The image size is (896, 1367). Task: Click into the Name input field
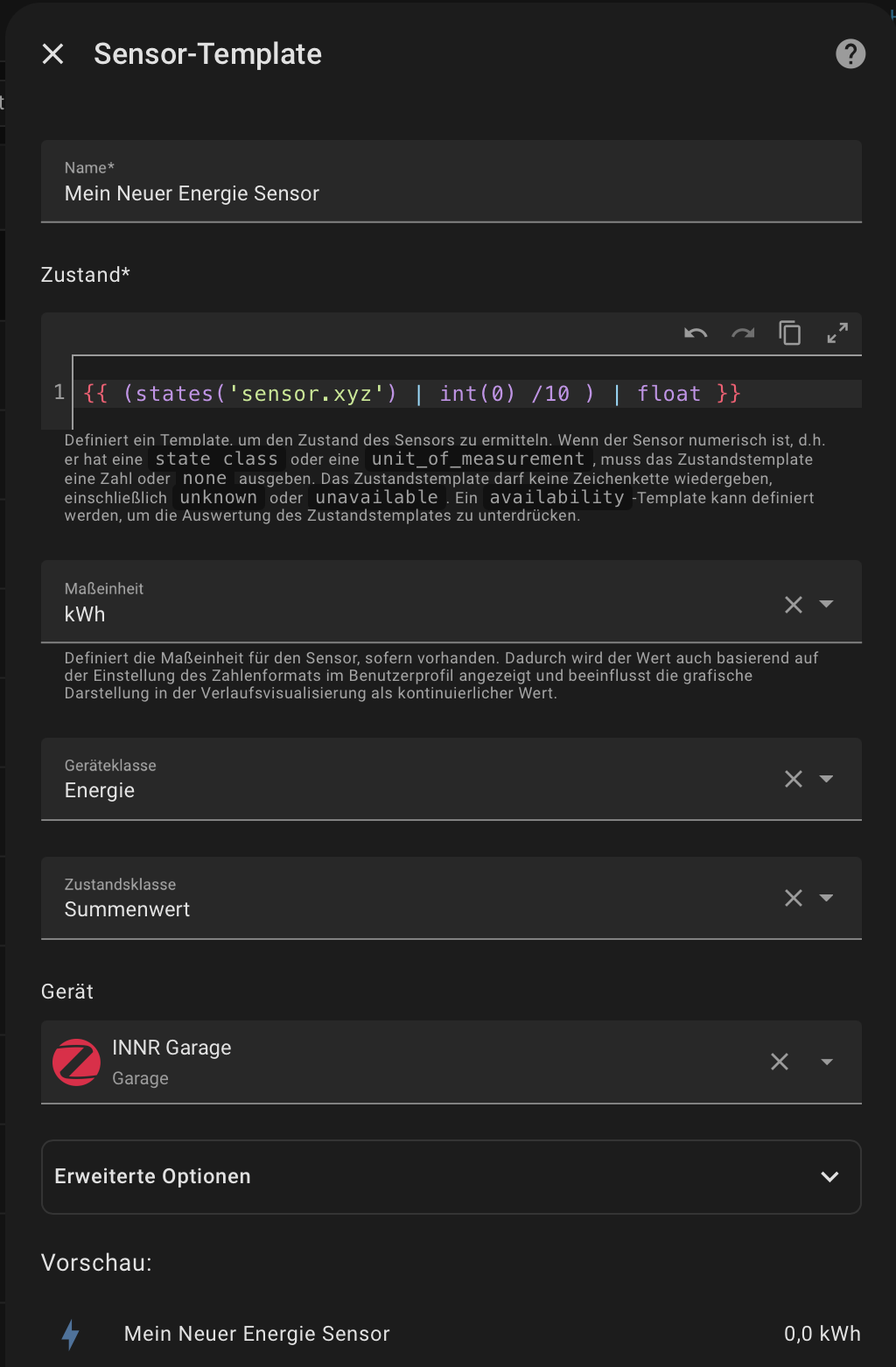point(451,193)
